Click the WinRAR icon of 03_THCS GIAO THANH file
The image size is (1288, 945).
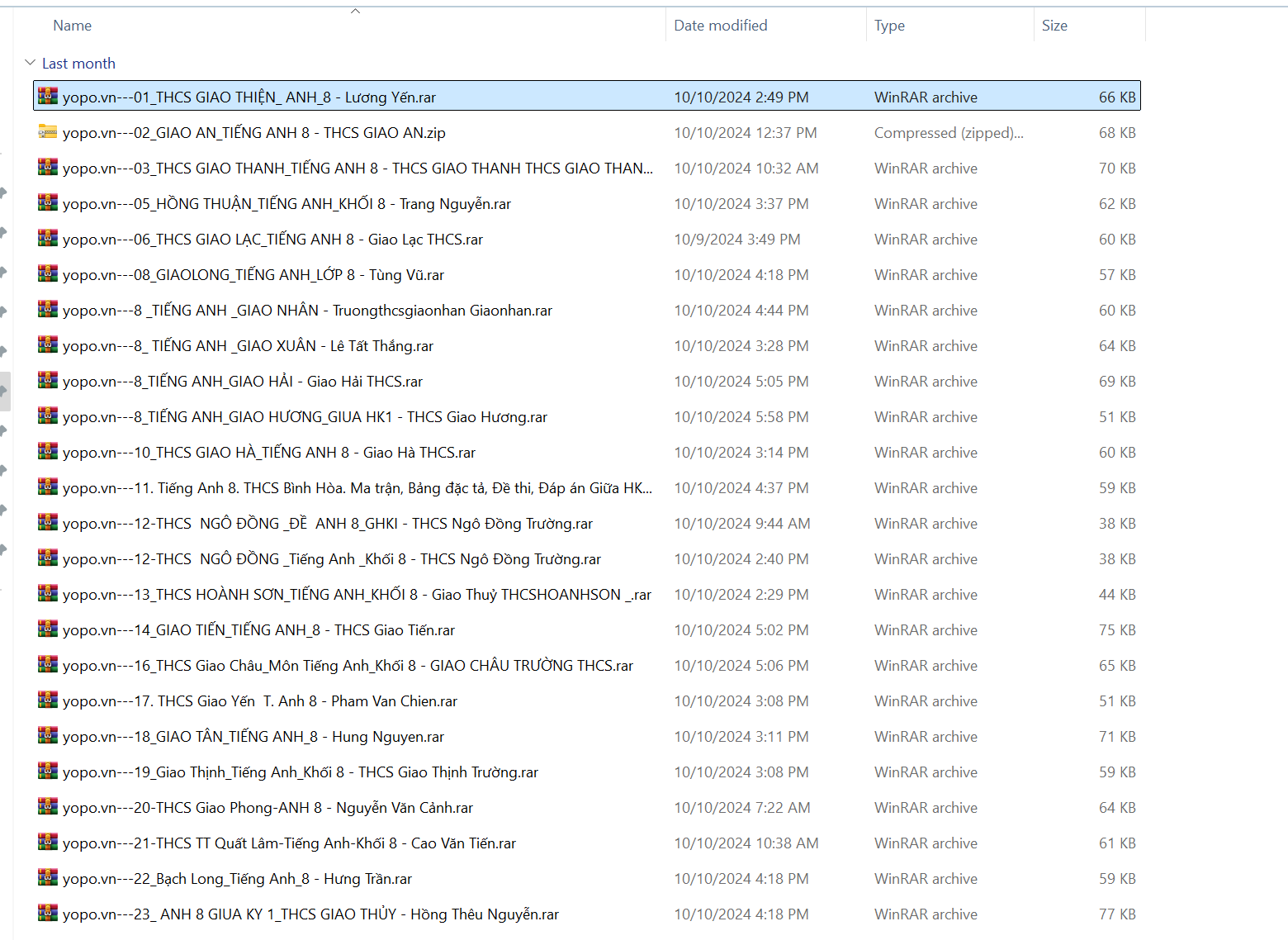tap(48, 167)
